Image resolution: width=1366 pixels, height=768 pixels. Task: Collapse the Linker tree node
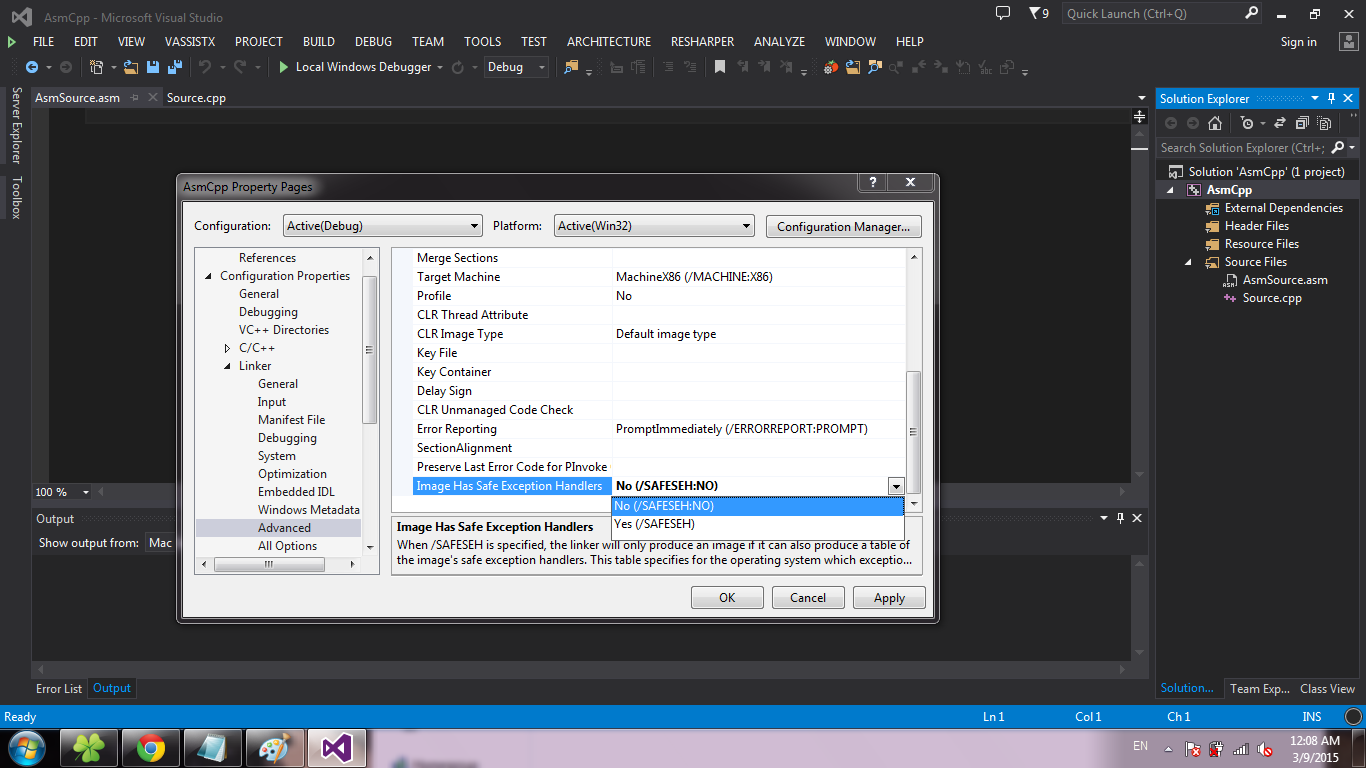click(228, 366)
